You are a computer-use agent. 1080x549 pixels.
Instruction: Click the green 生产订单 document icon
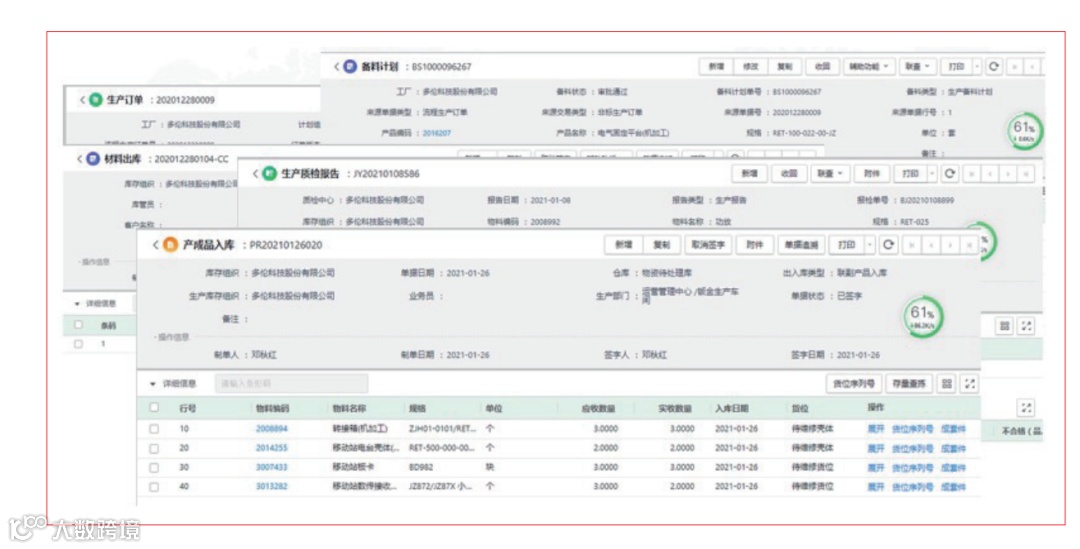click(x=96, y=100)
